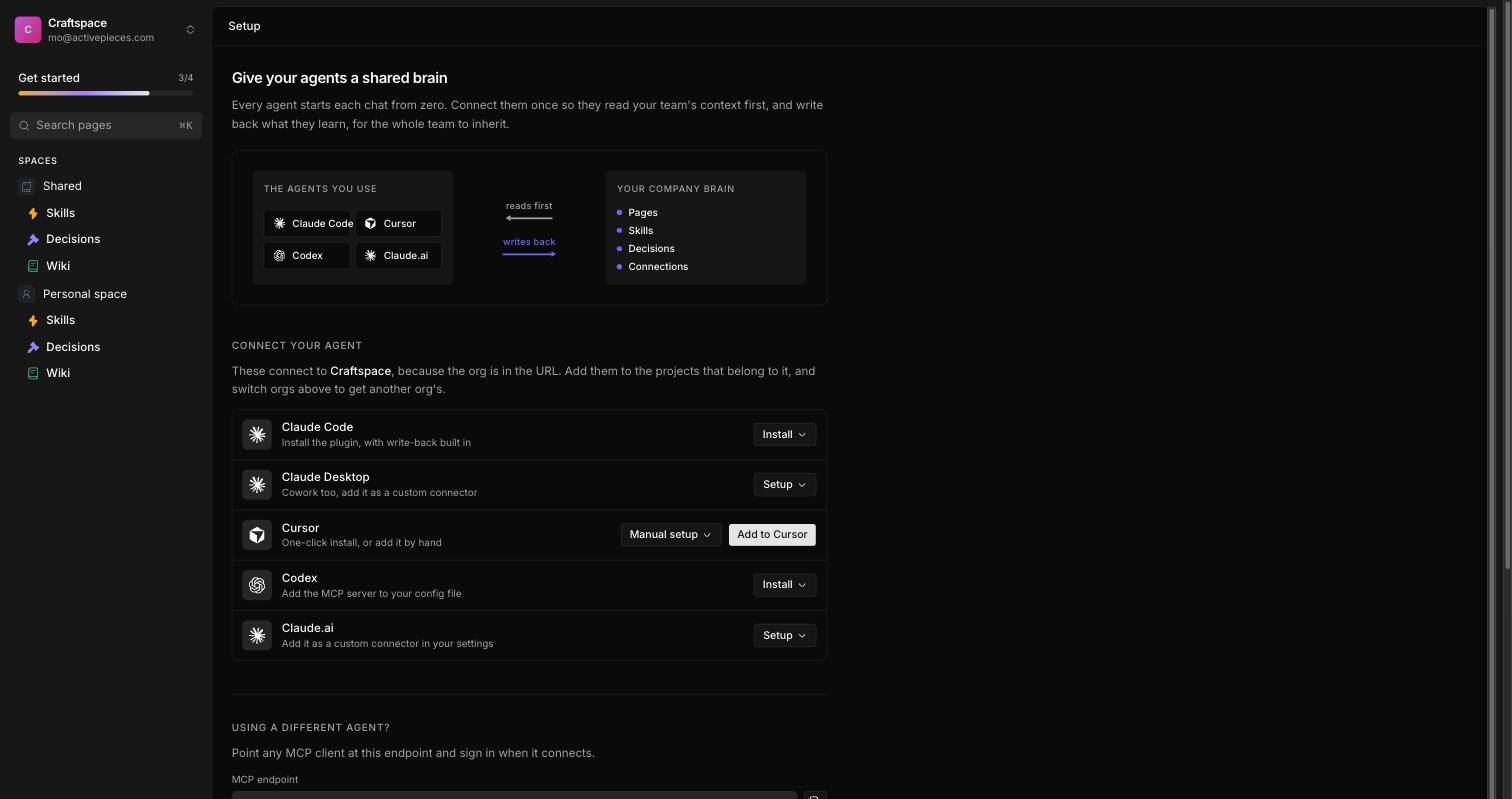This screenshot has width=1512, height=799.
Task: Click the Decisions gavel icon under Shared
Action: pos(33,240)
